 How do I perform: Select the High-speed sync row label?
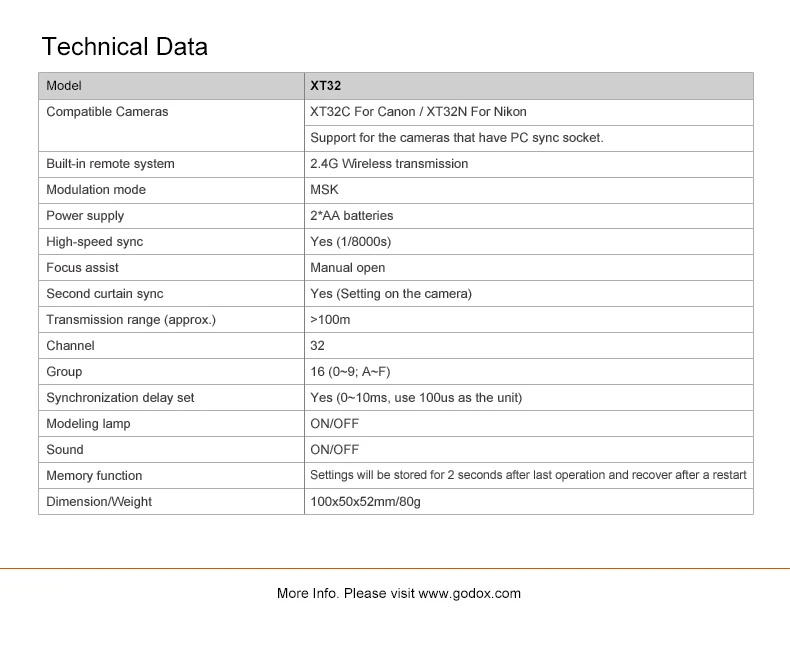pos(94,242)
